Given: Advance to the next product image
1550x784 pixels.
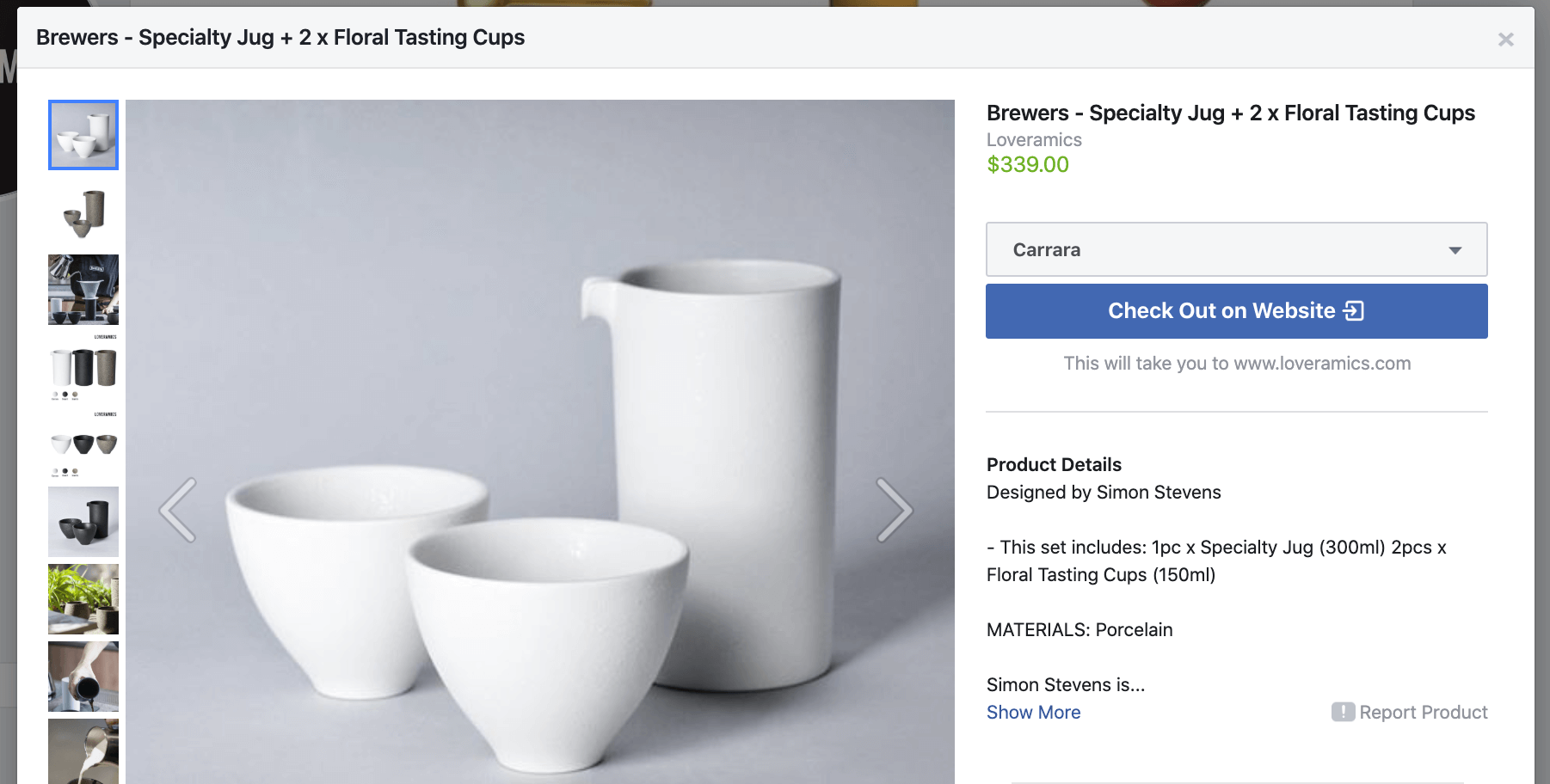Looking at the screenshot, I should tap(894, 510).
